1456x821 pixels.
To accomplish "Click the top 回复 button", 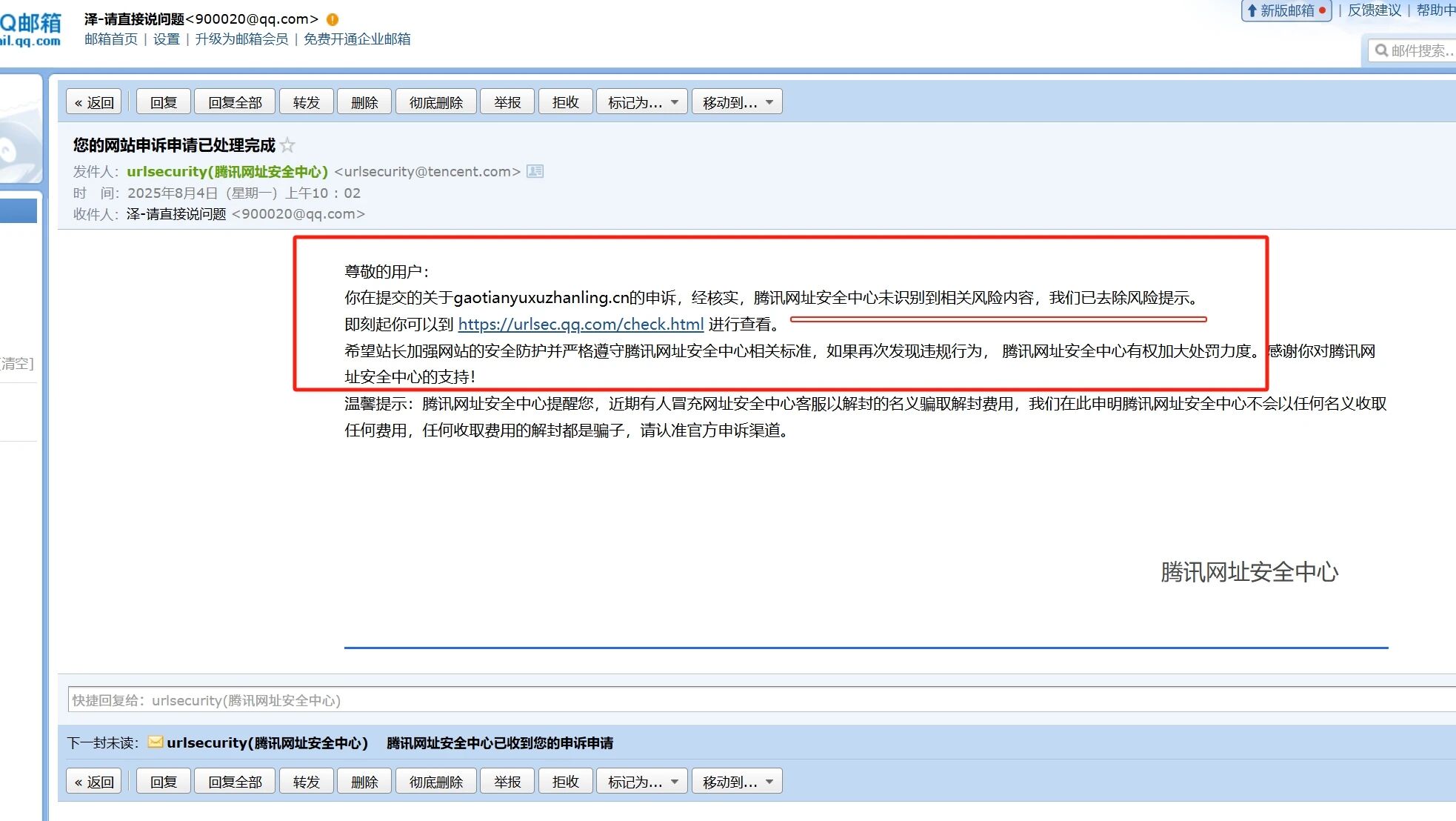I will tap(164, 102).
